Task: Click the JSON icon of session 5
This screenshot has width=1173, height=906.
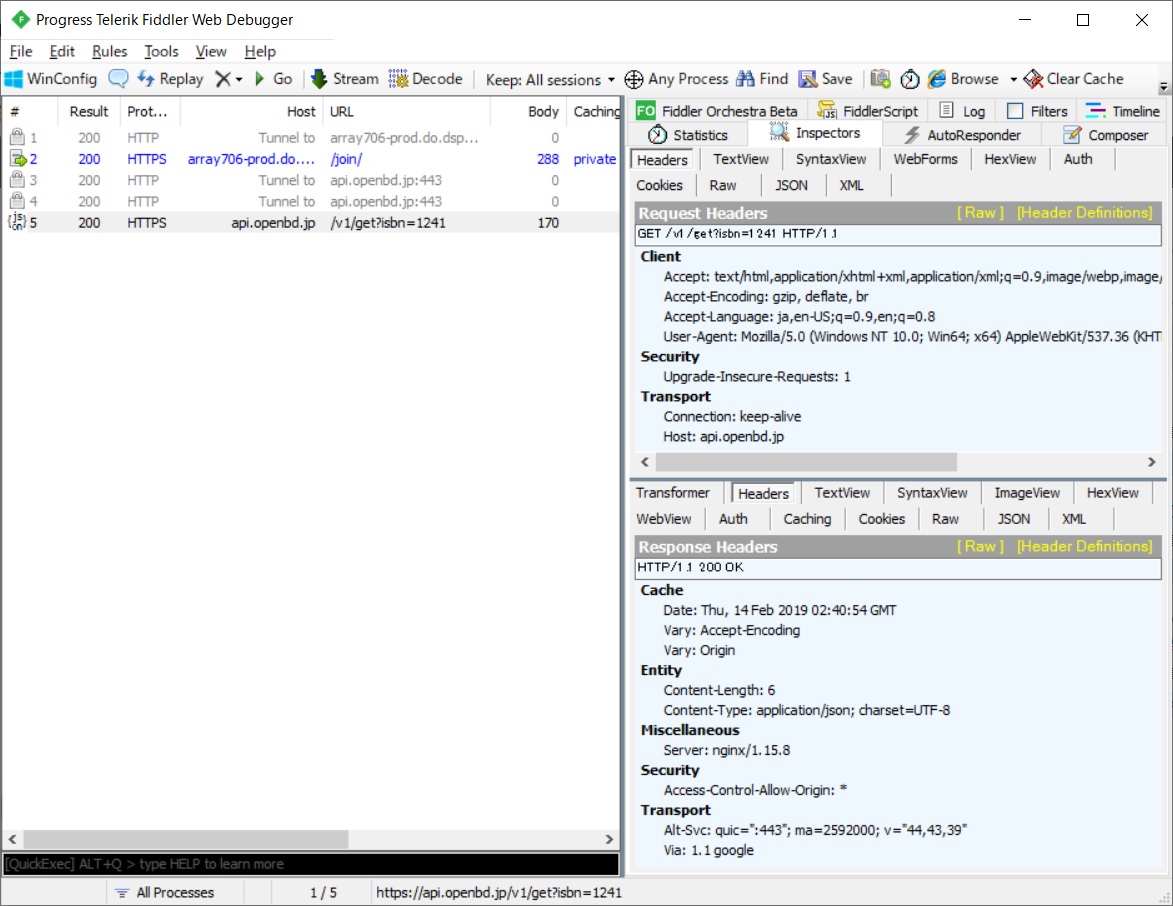Action: 17,222
